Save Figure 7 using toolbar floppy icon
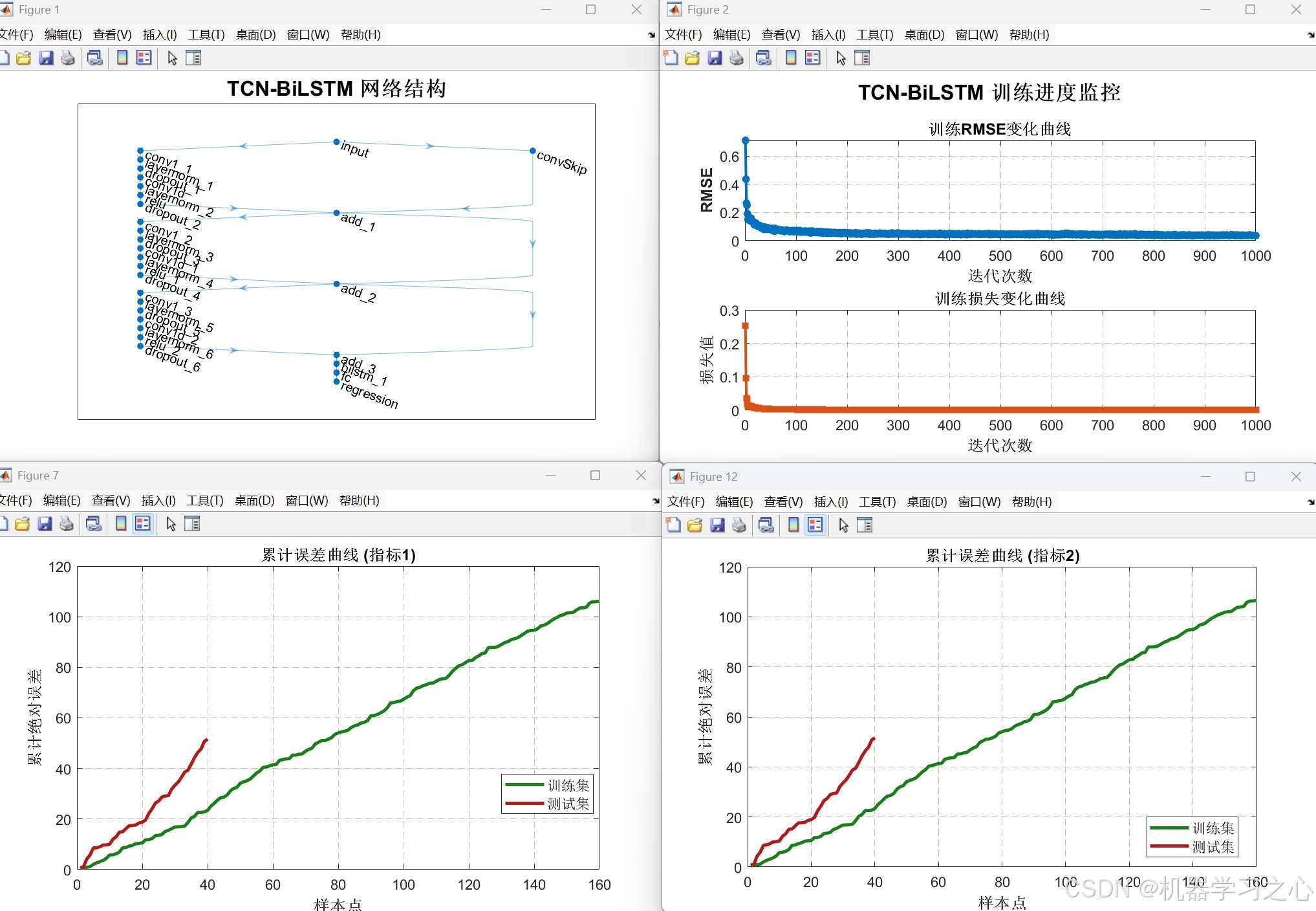 (x=45, y=524)
